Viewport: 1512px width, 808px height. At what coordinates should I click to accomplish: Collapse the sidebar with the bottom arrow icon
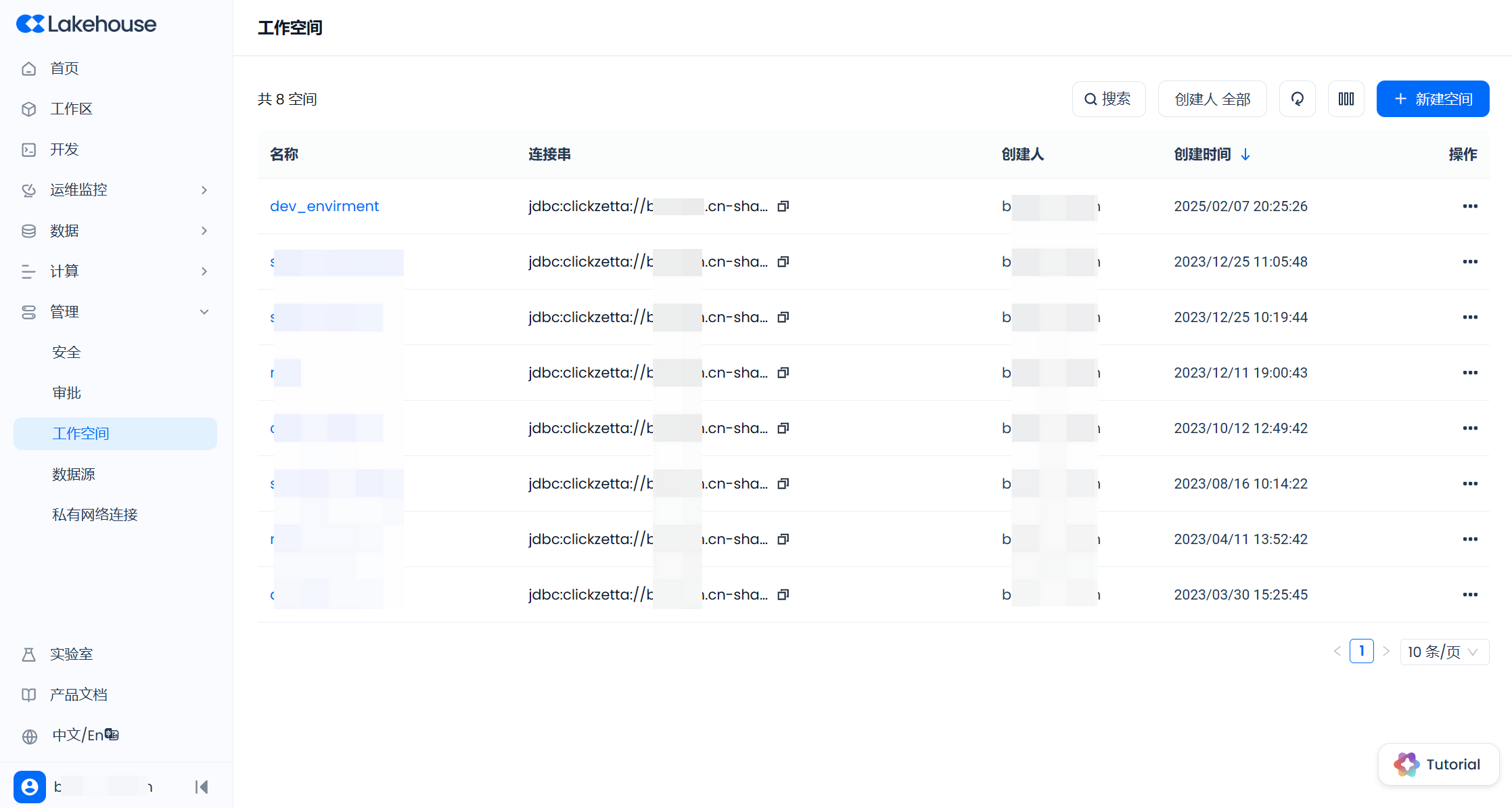[x=201, y=786]
